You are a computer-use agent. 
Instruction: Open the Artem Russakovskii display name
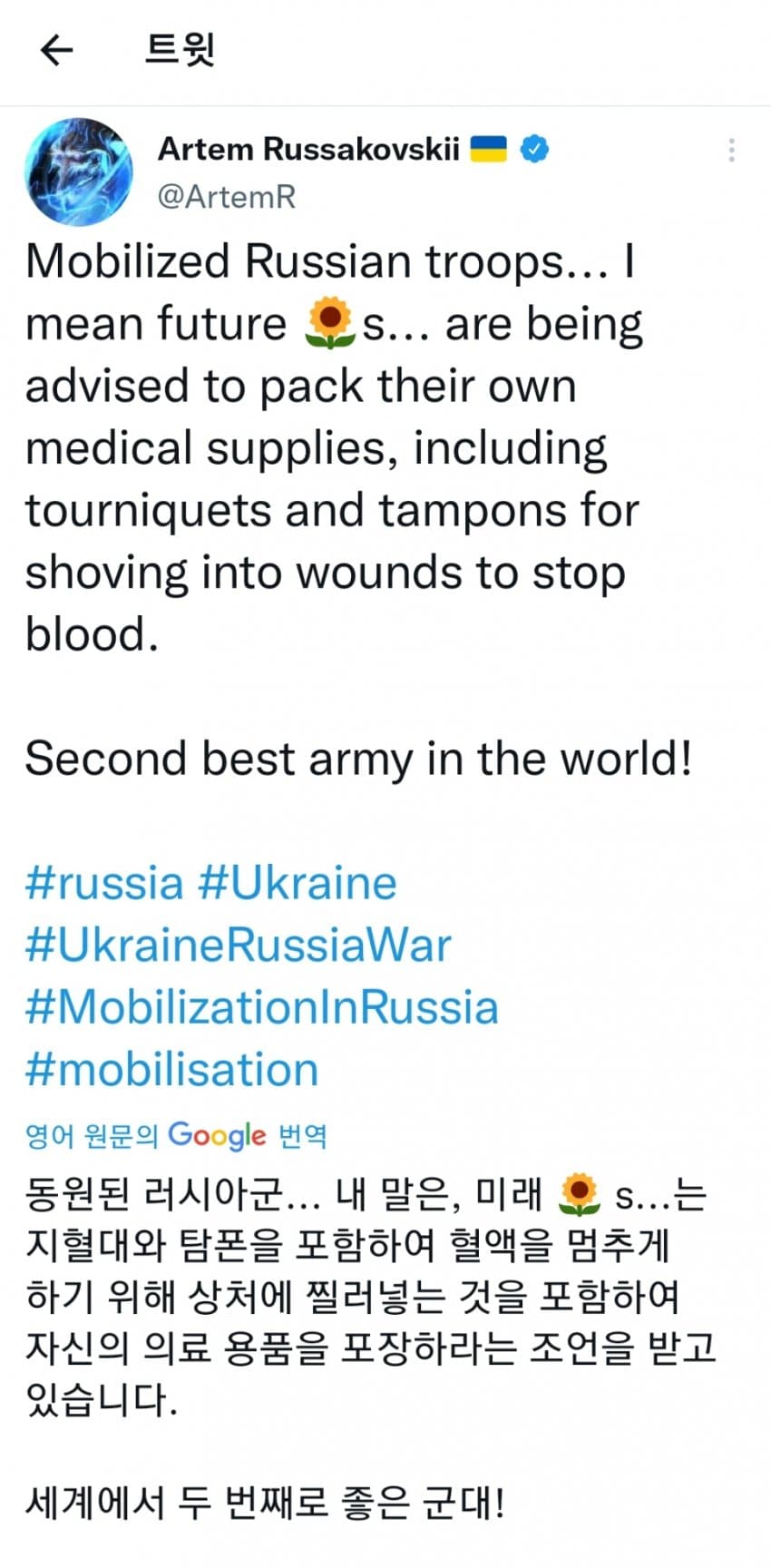point(308,149)
